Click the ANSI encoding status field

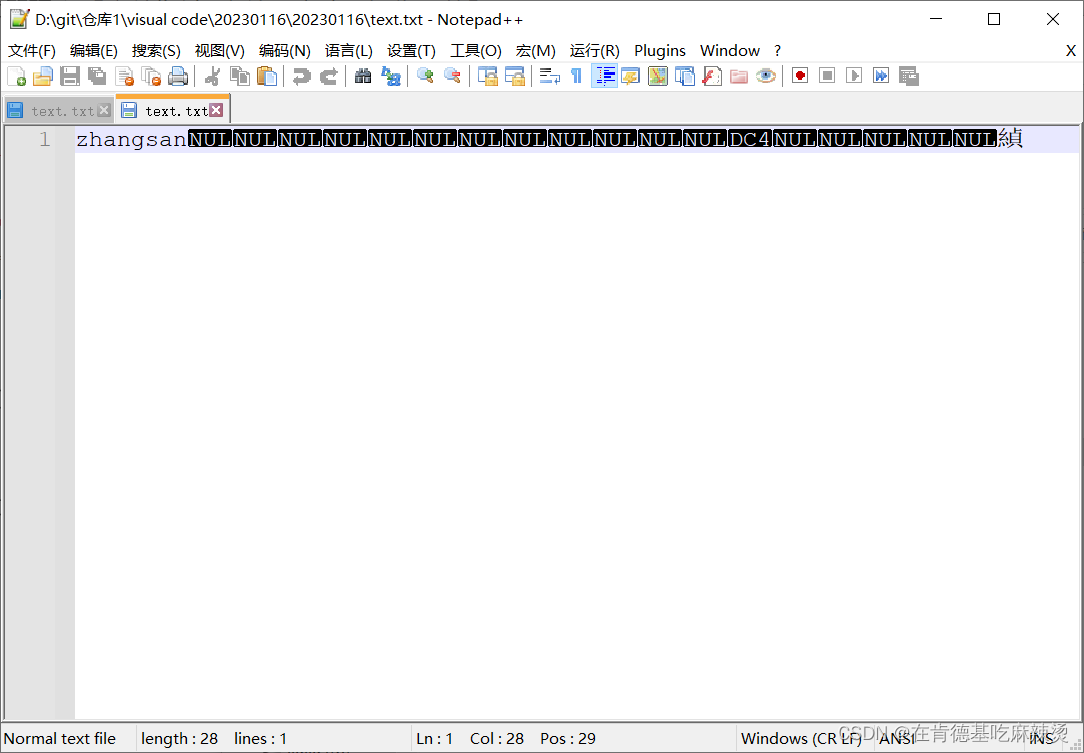[897, 738]
